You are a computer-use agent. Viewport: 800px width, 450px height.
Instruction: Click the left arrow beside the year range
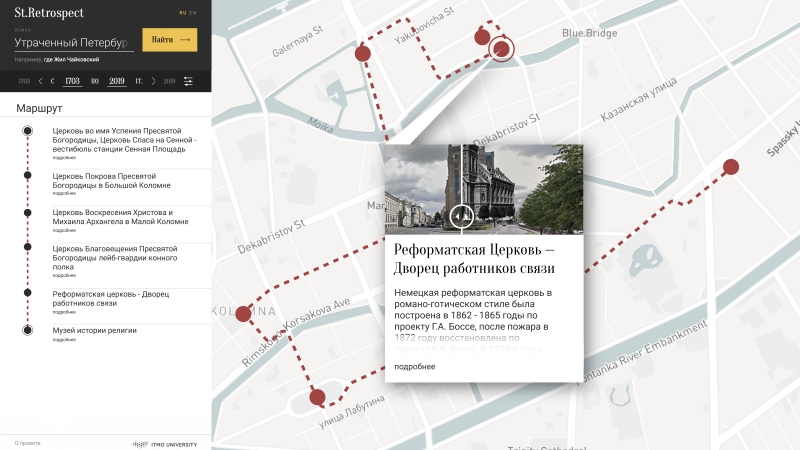tap(40, 81)
